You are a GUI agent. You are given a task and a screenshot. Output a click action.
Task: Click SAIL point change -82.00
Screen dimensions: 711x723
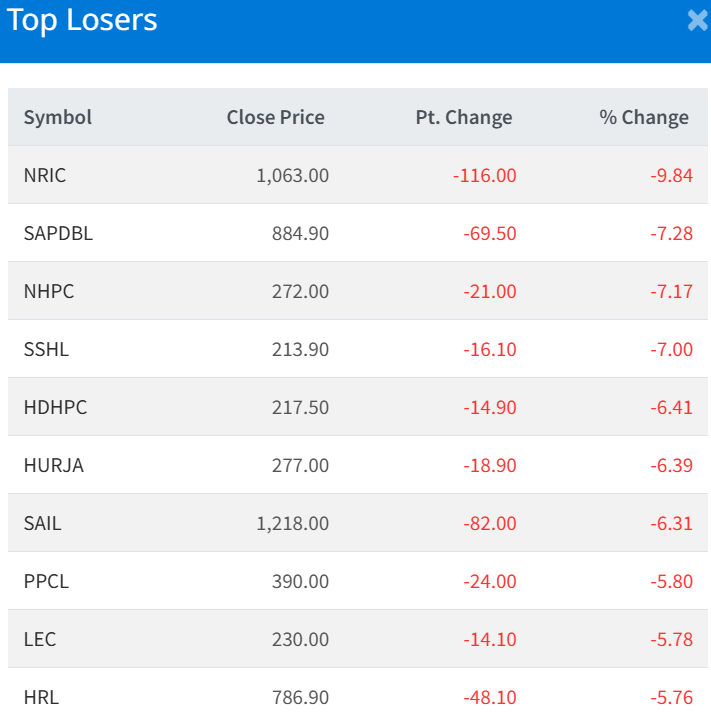490,523
